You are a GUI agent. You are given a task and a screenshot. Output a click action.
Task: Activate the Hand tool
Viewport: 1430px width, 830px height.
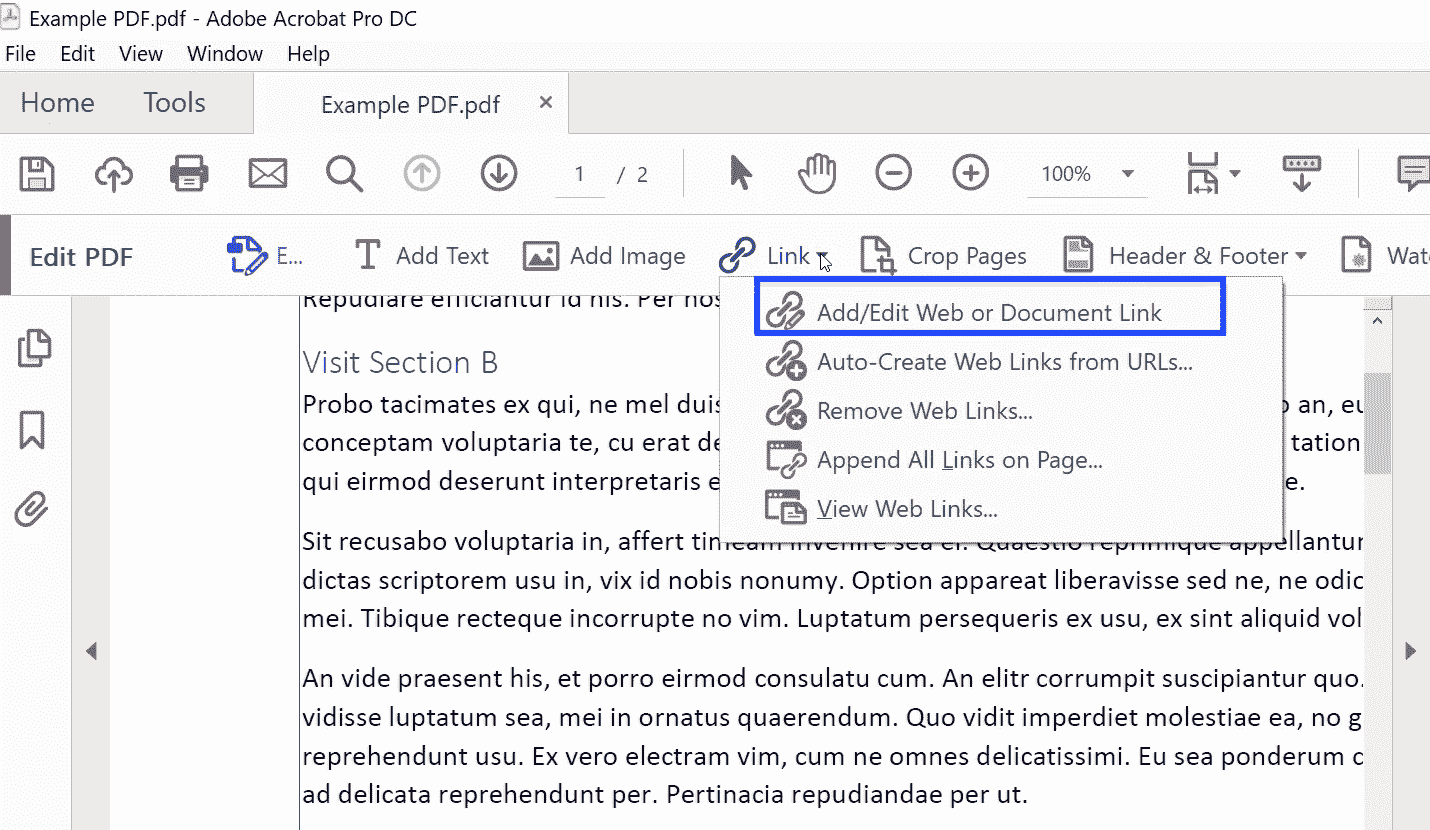[816, 172]
